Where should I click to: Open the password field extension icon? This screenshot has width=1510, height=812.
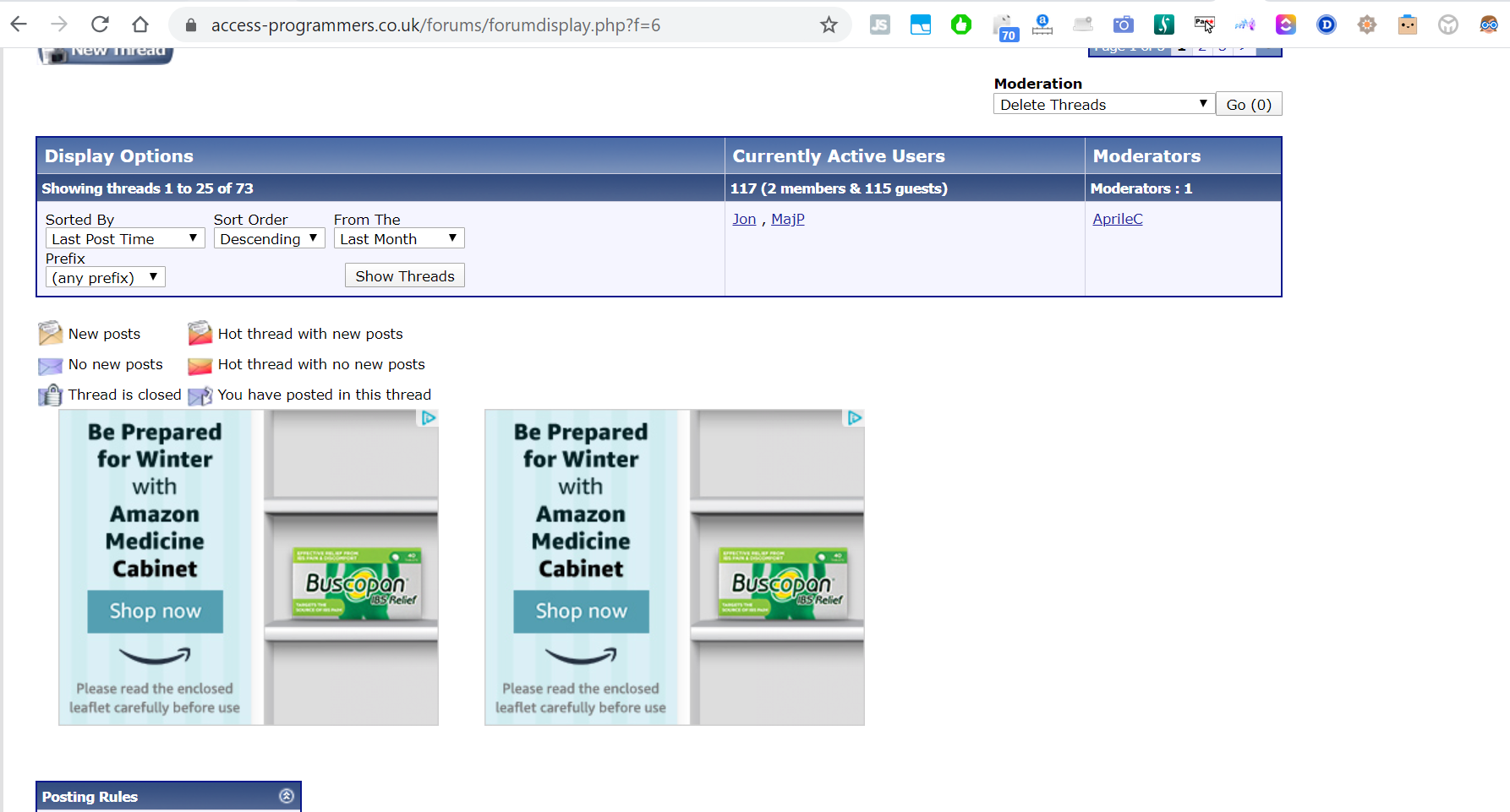(x=1205, y=25)
